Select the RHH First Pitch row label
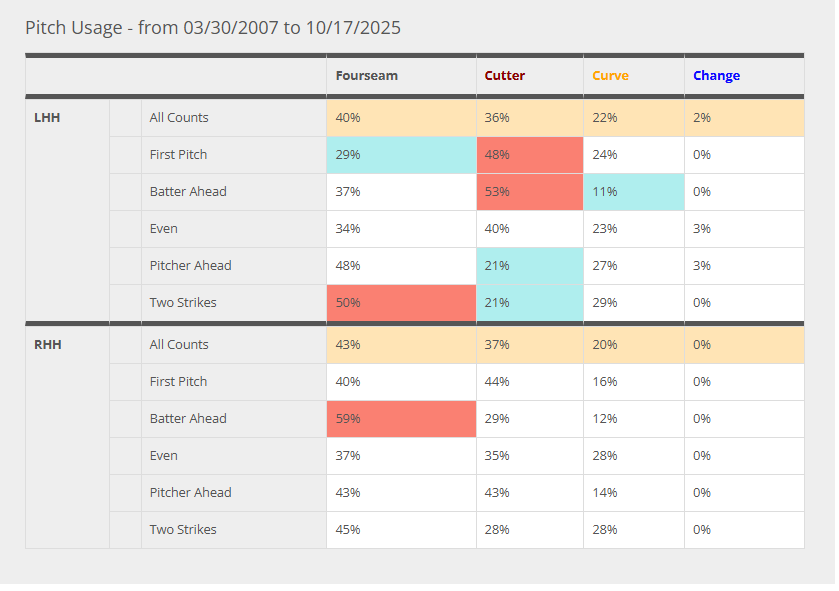This screenshot has width=839, height=591. (178, 381)
